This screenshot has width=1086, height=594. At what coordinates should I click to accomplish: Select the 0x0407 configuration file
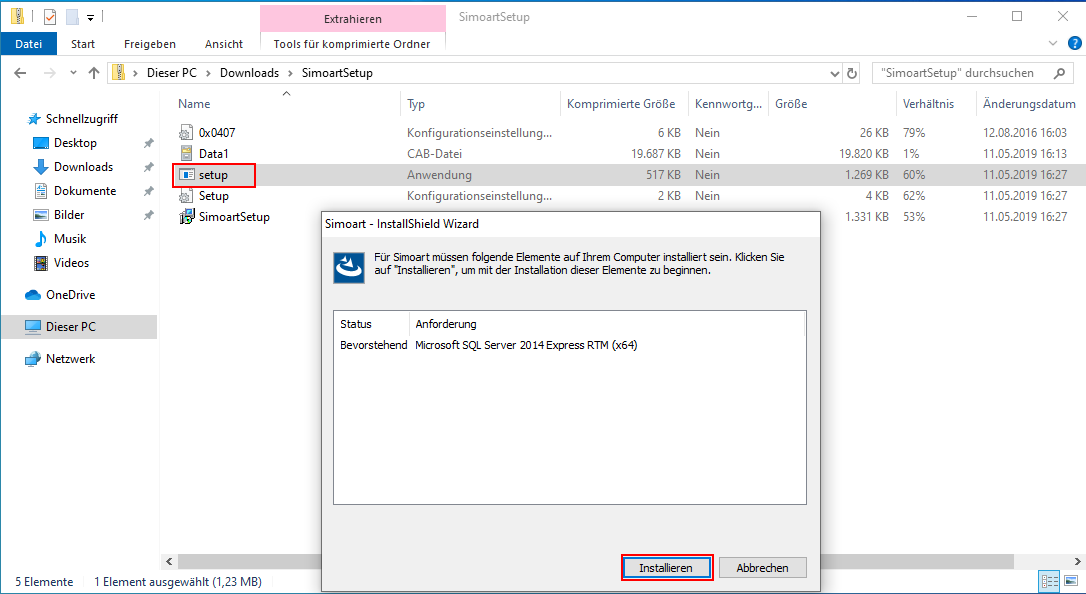point(216,132)
